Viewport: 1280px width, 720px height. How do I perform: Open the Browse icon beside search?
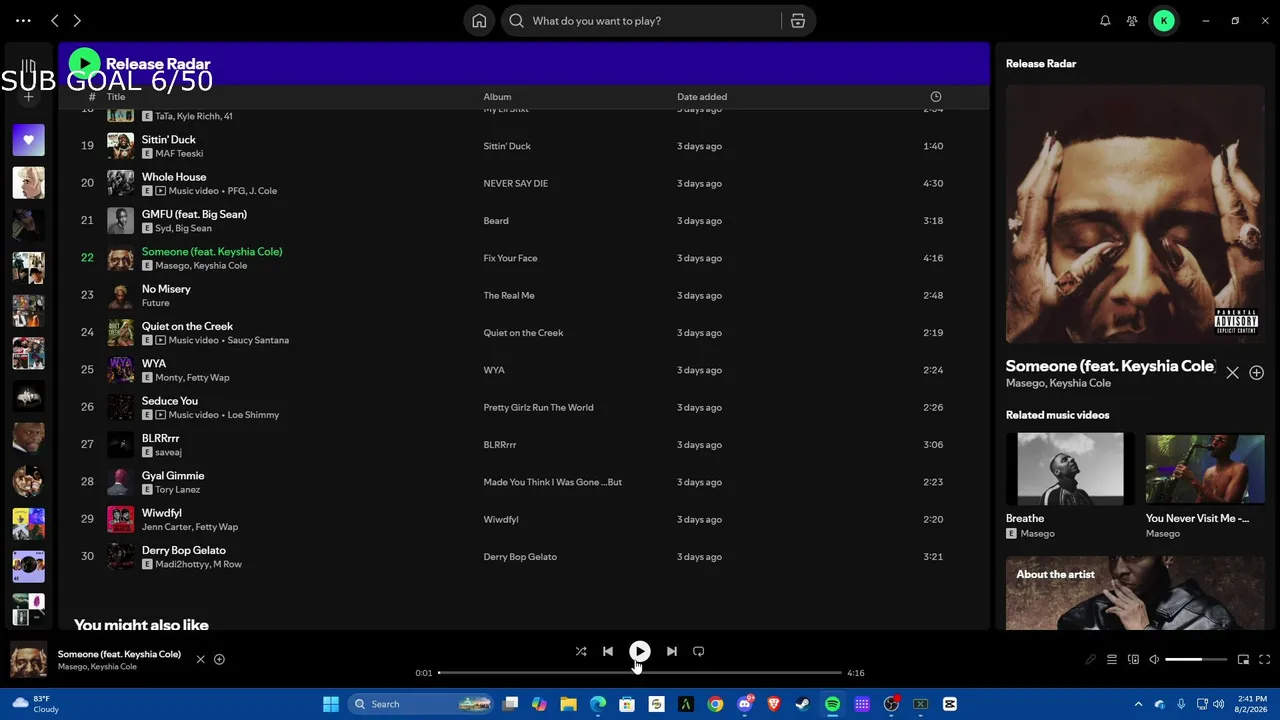tap(798, 21)
